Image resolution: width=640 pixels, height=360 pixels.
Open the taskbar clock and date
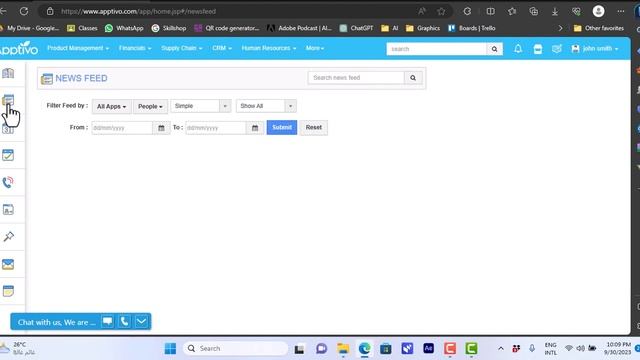coord(618,348)
